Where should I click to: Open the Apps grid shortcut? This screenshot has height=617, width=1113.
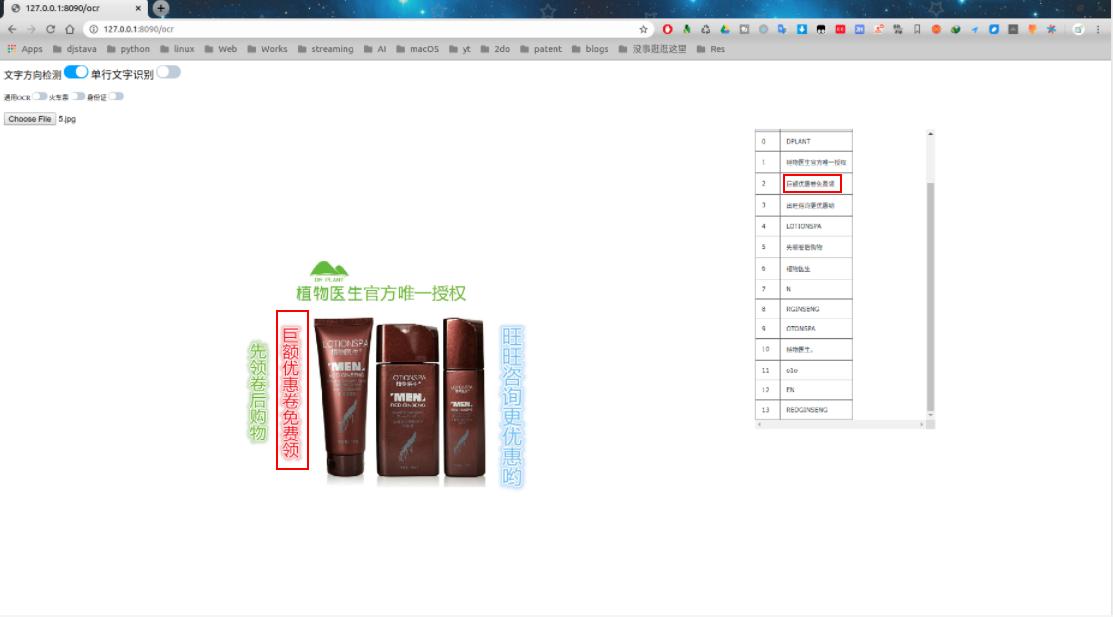tap(25, 49)
